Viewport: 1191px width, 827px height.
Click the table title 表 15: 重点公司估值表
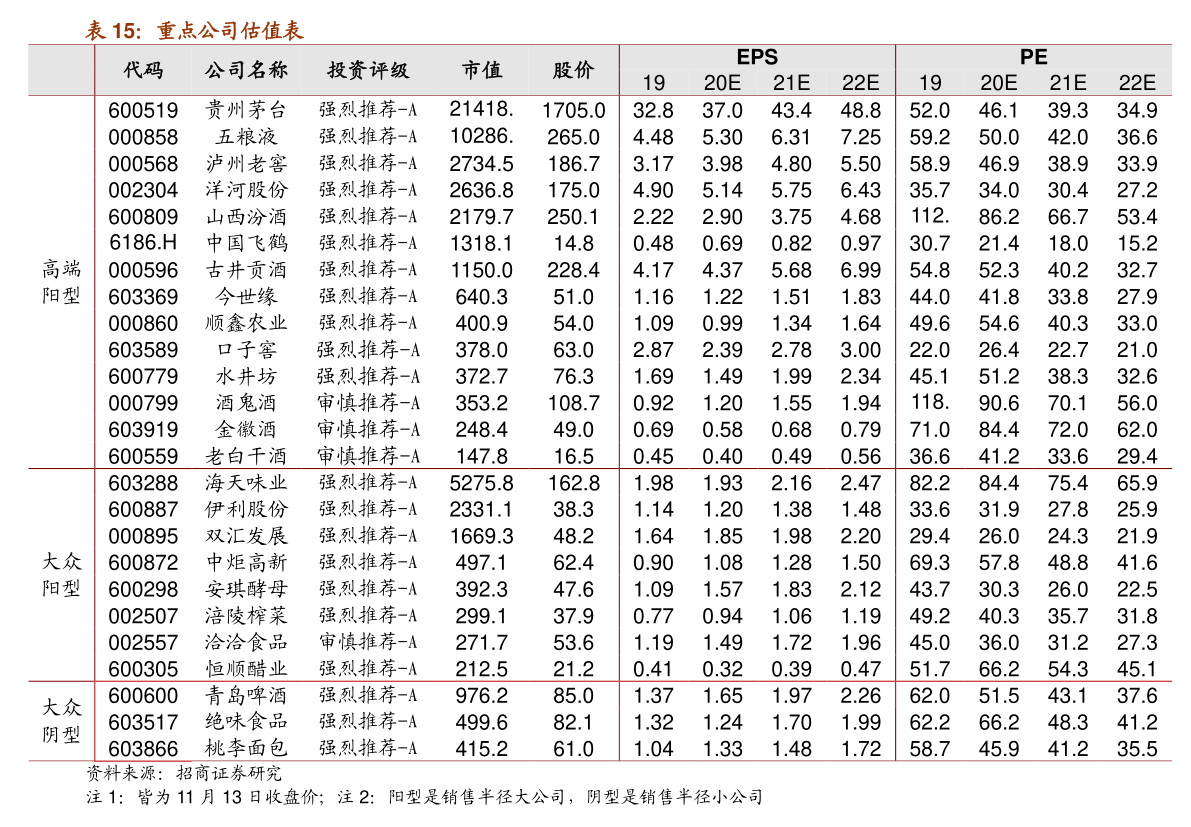tap(194, 30)
